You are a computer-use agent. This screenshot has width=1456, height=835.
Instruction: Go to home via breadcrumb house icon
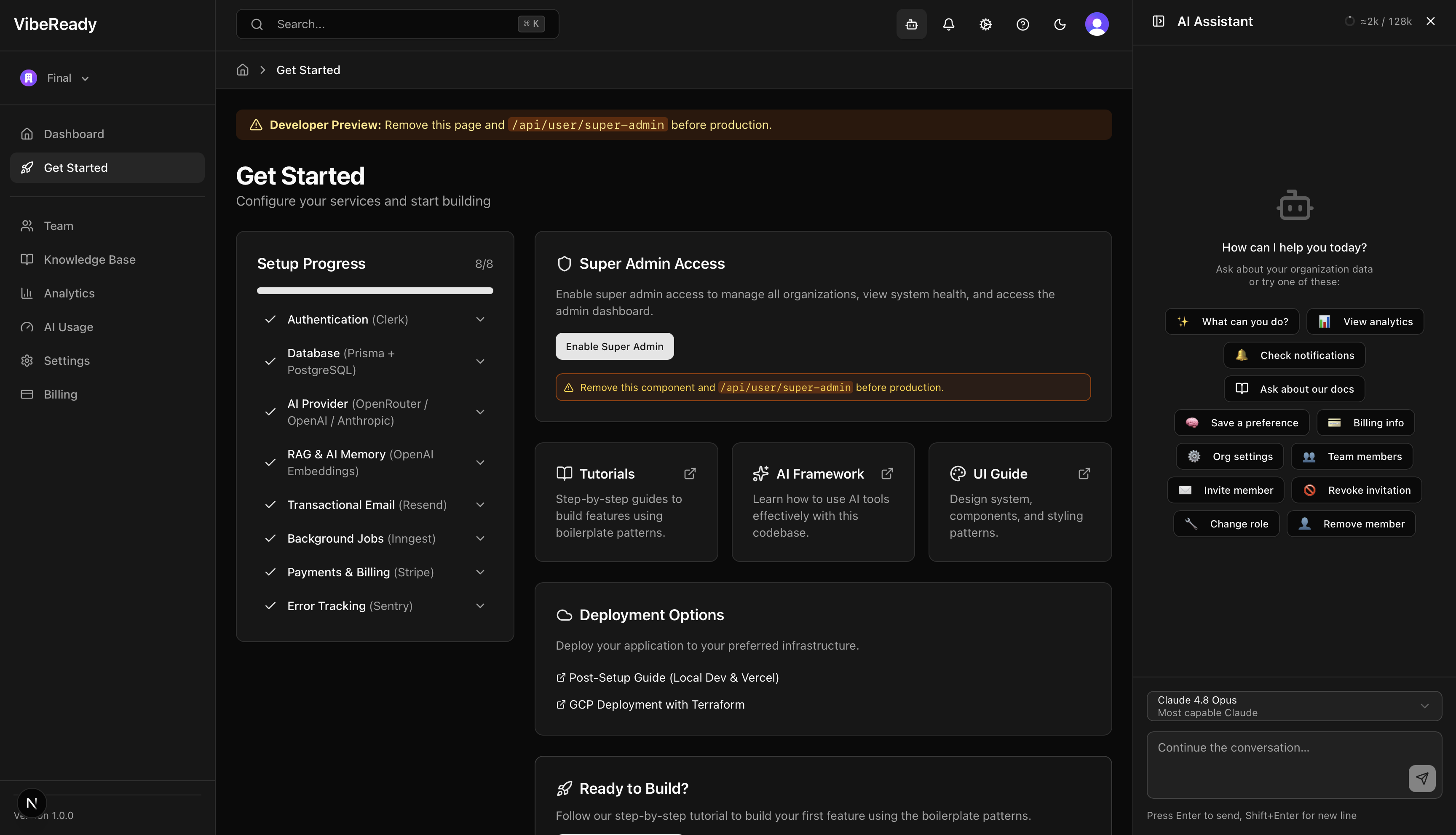243,70
